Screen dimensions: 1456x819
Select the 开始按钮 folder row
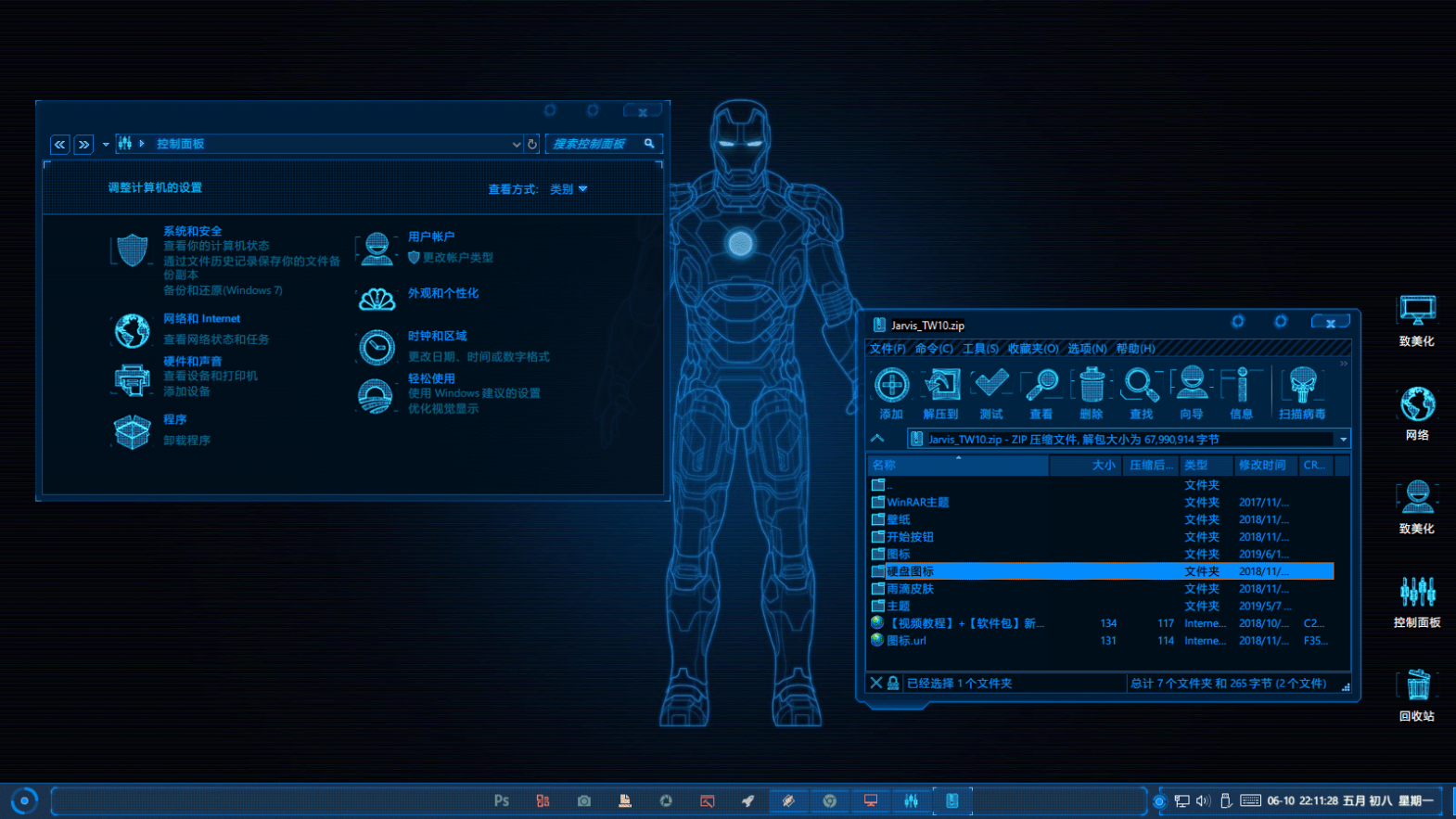click(x=1102, y=537)
